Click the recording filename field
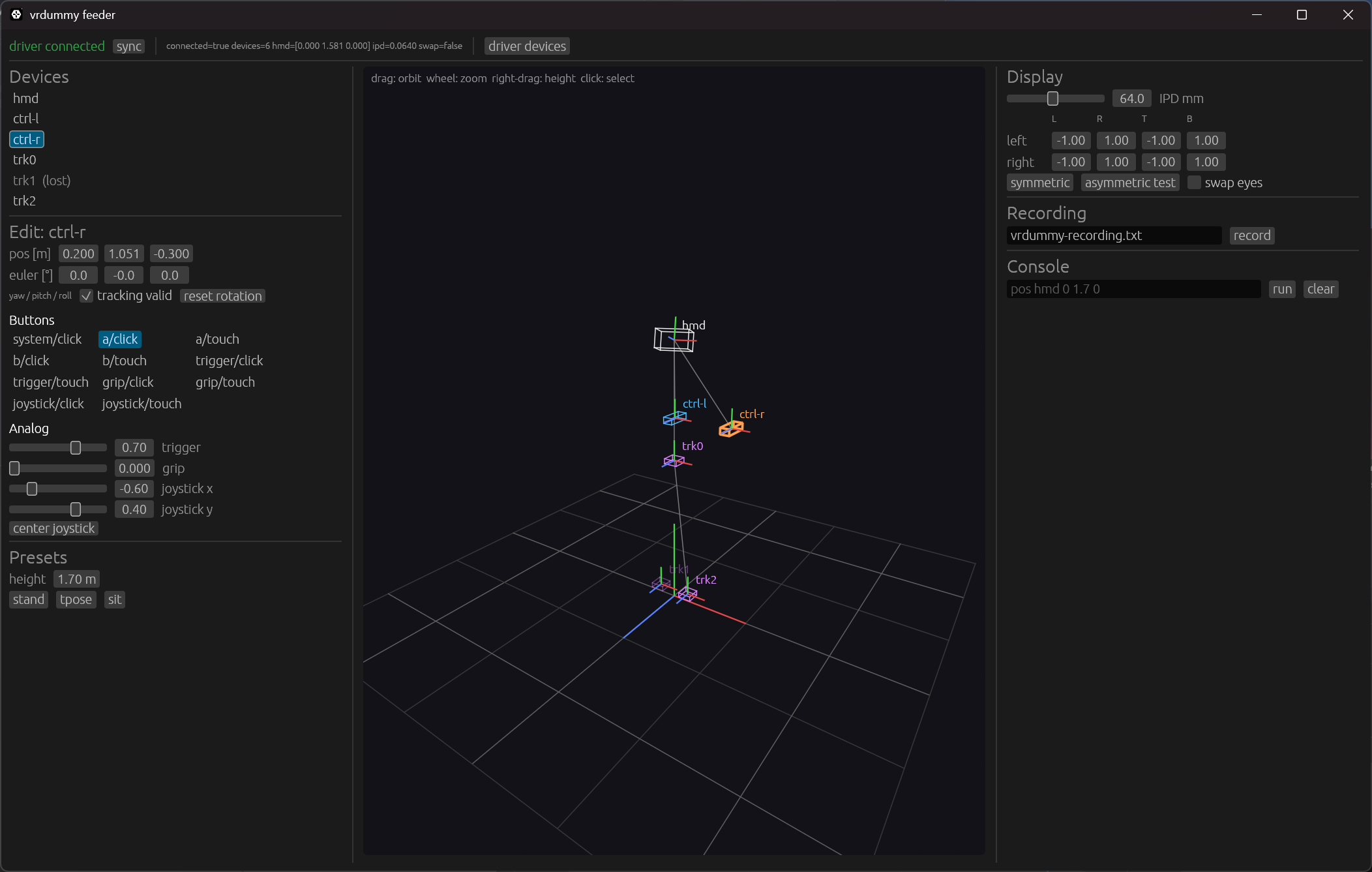 (1114, 235)
